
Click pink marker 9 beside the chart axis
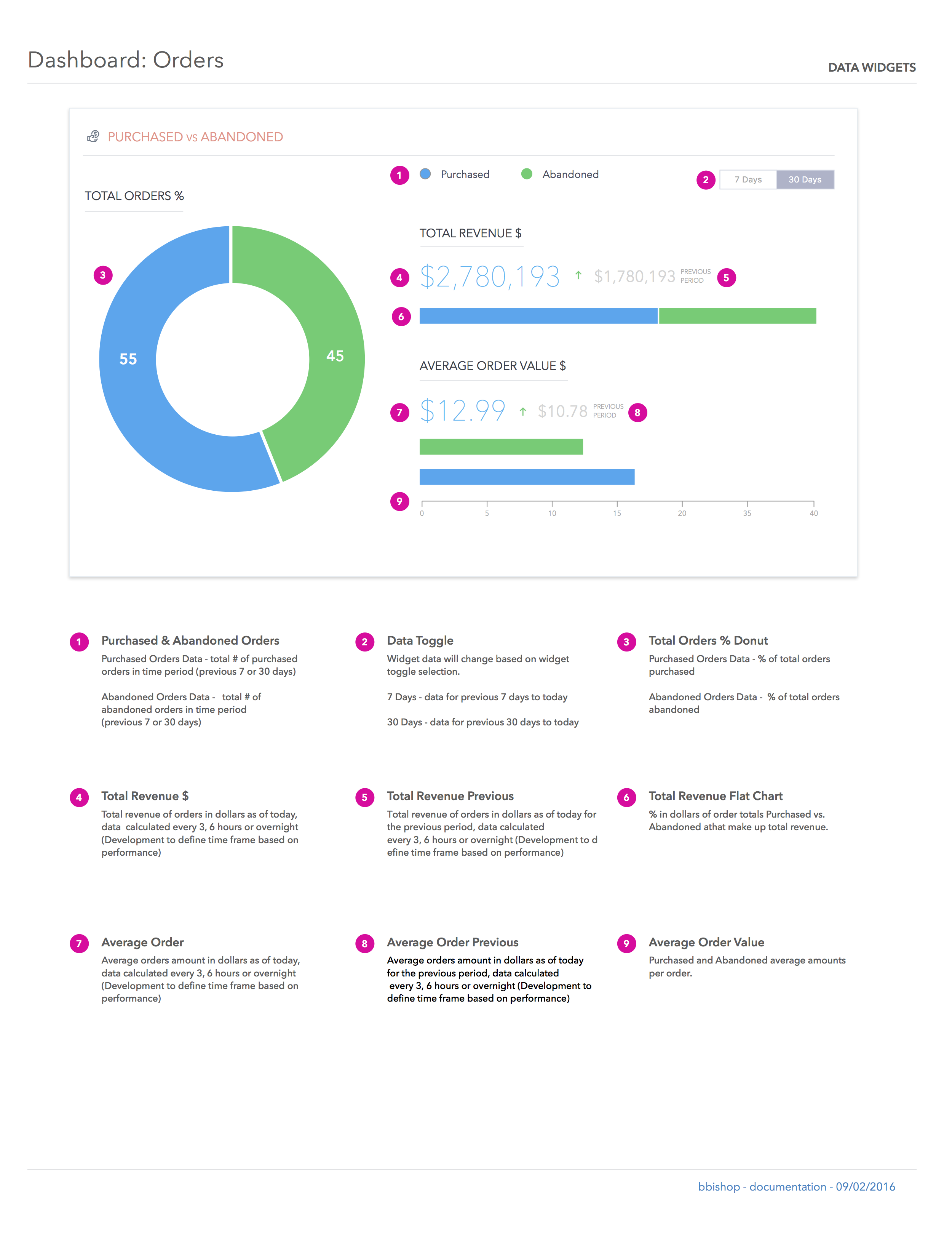pos(399,501)
